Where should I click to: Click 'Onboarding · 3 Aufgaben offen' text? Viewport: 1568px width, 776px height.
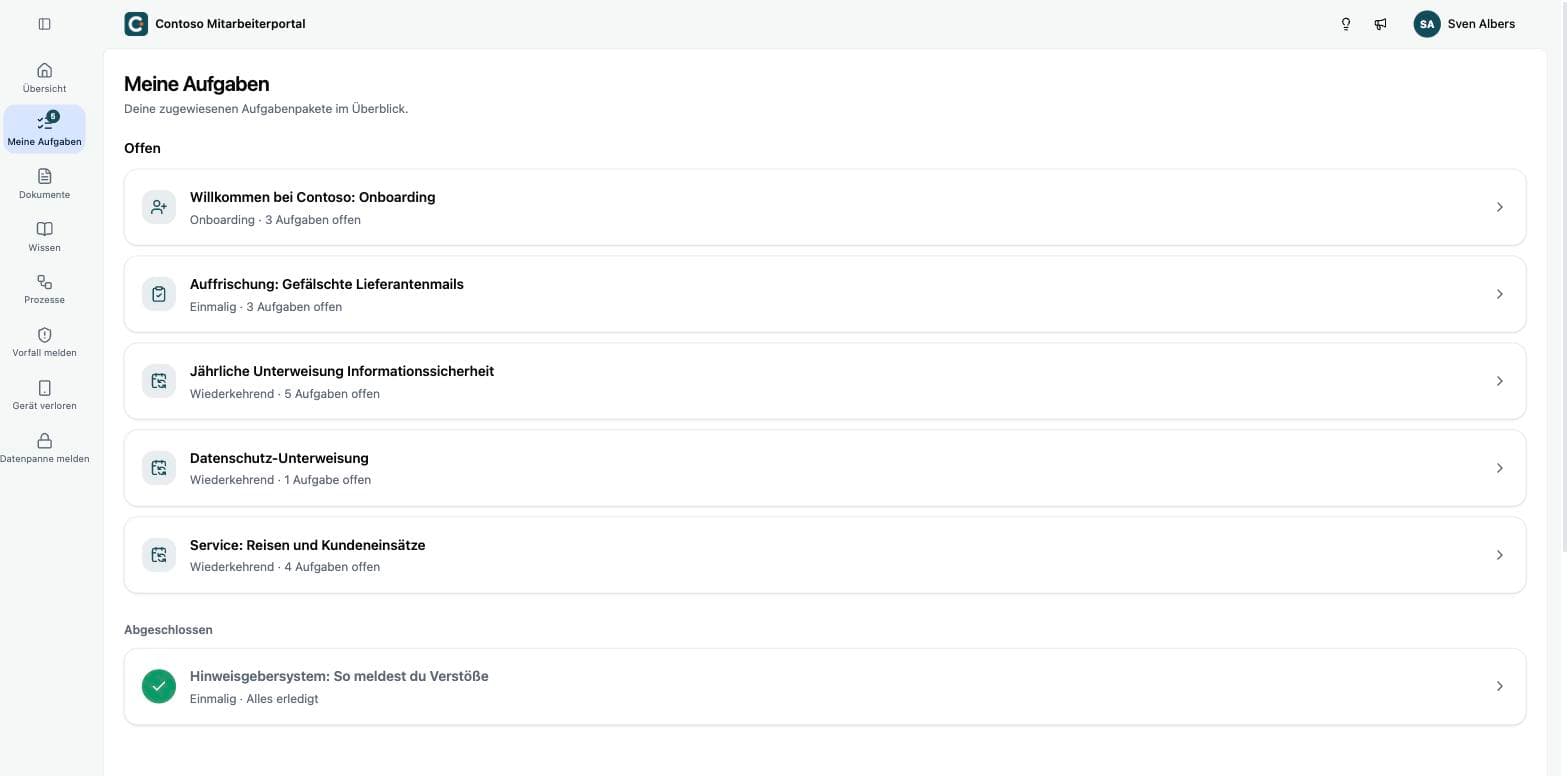click(275, 220)
